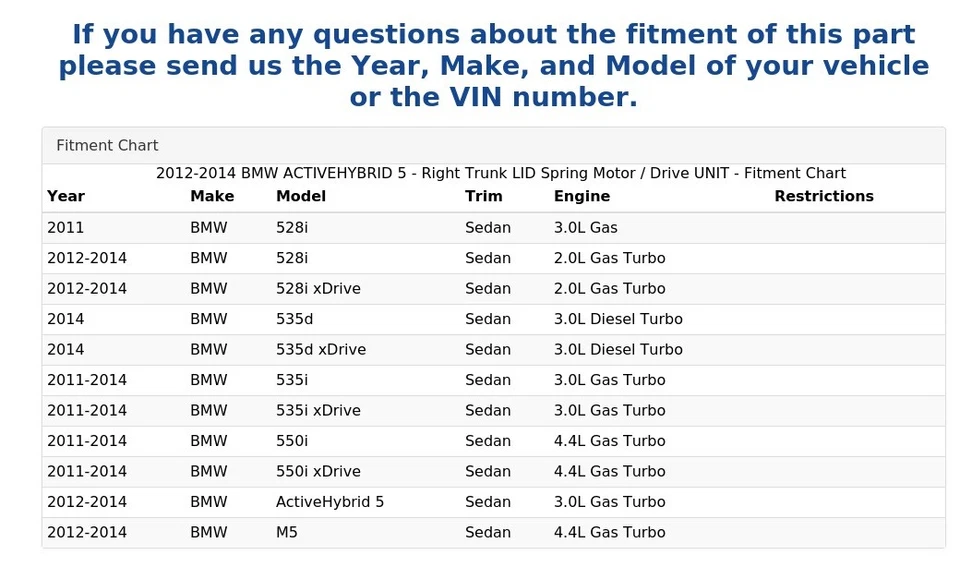Screen dimensions: 960x567
Task: Click the M5 row 4.4L Gas Turbo cell
Action: pos(609,533)
